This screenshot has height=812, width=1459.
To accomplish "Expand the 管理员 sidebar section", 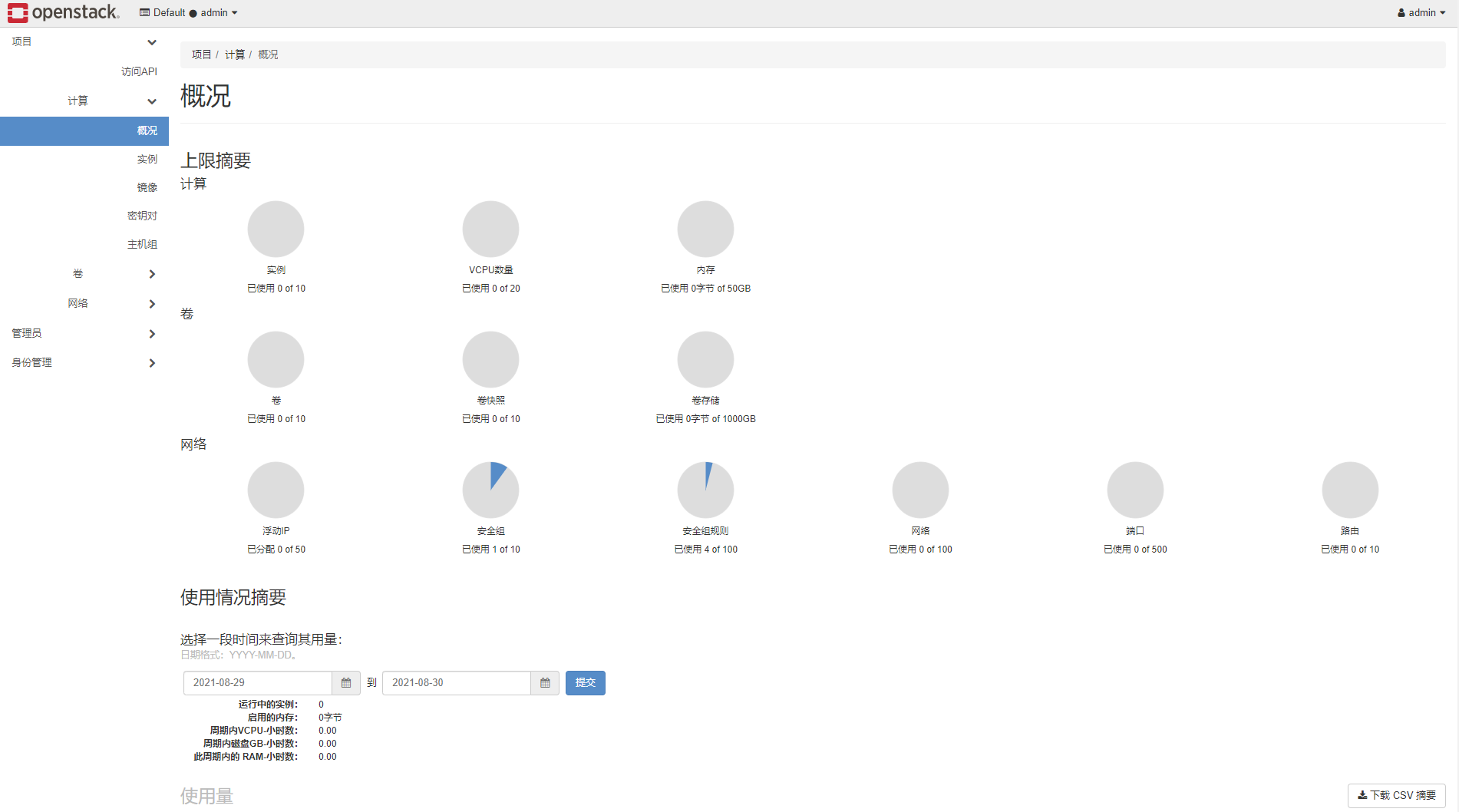I will [84, 333].
